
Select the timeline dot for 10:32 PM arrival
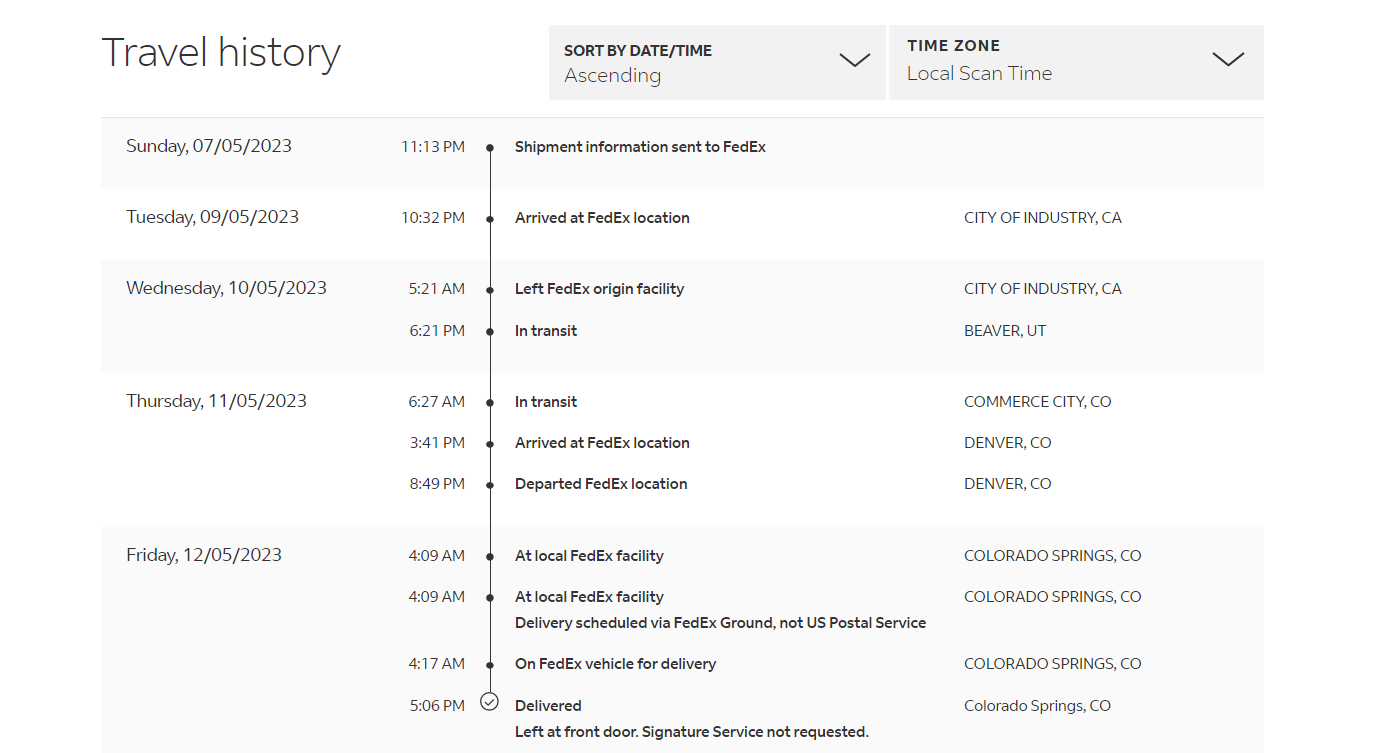490,219
